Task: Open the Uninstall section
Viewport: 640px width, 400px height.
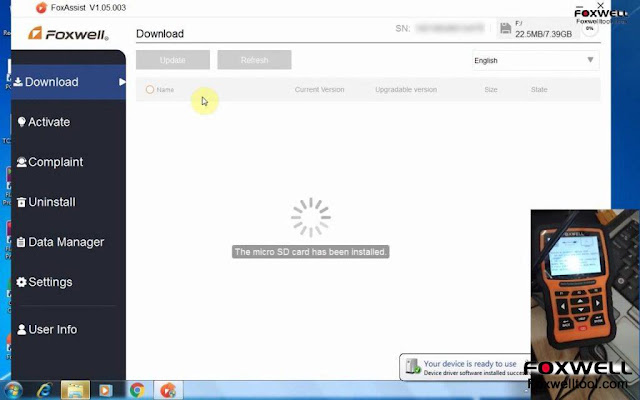Action: click(x=51, y=202)
